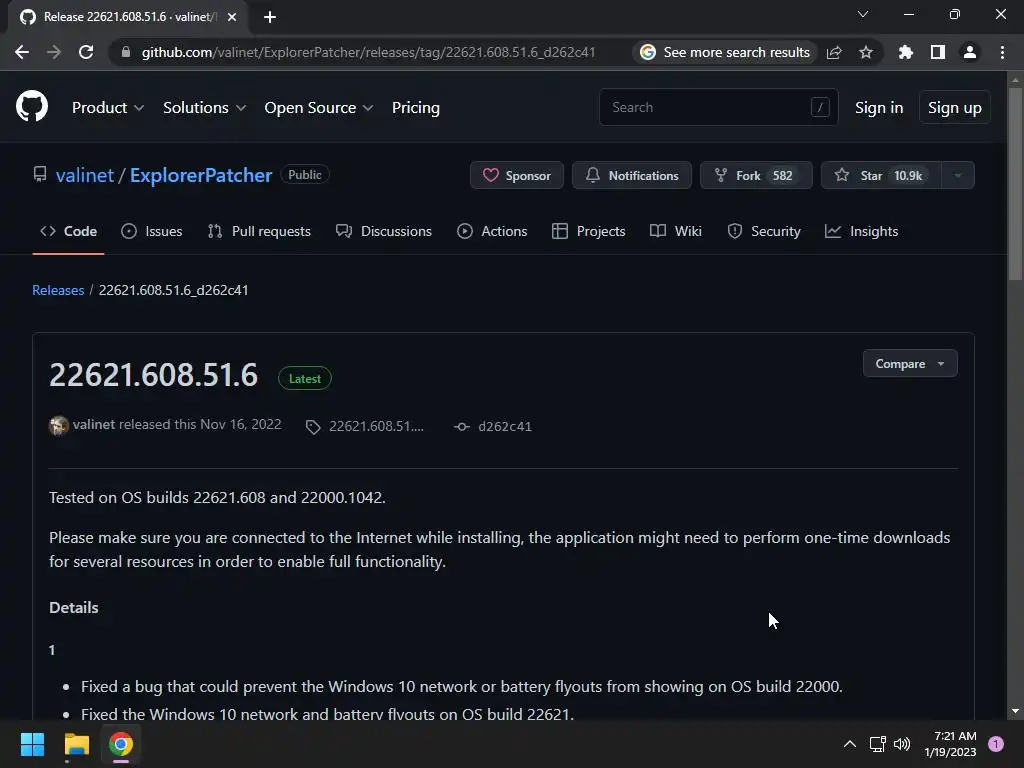Click the Latest release badge

click(x=304, y=379)
